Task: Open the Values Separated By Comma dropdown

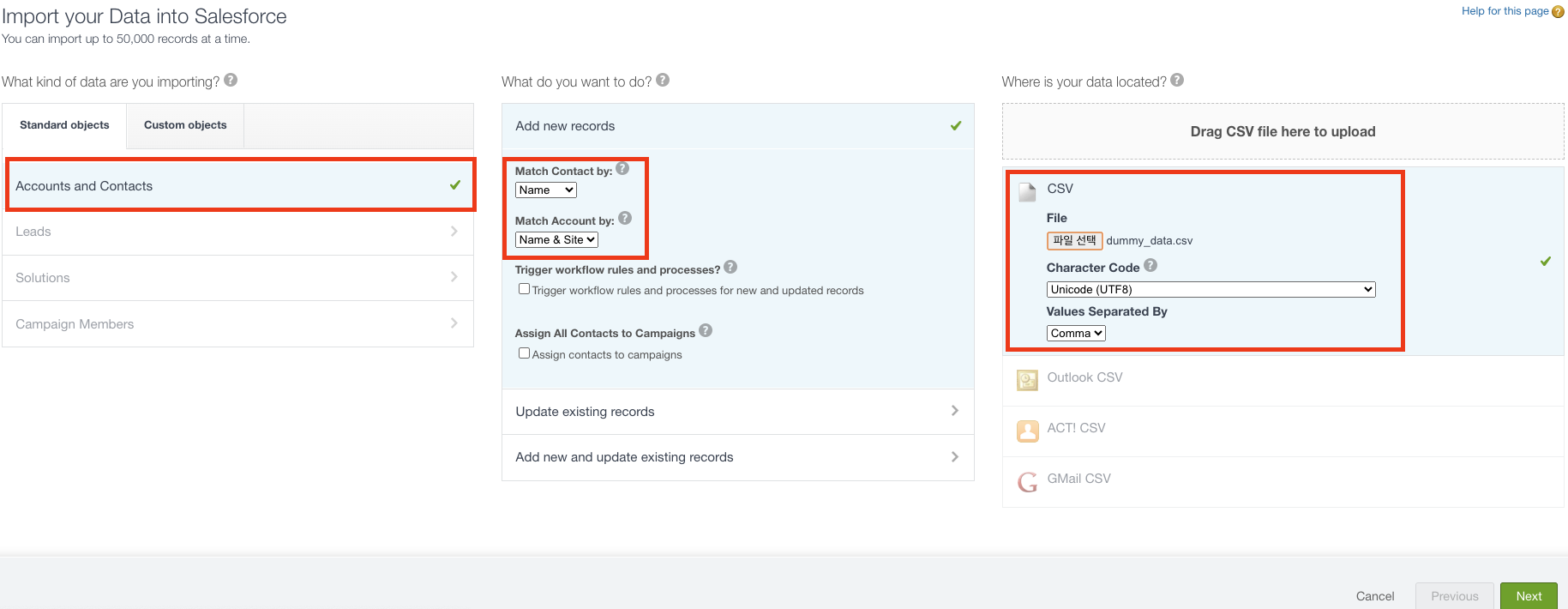Action: tap(1076, 334)
